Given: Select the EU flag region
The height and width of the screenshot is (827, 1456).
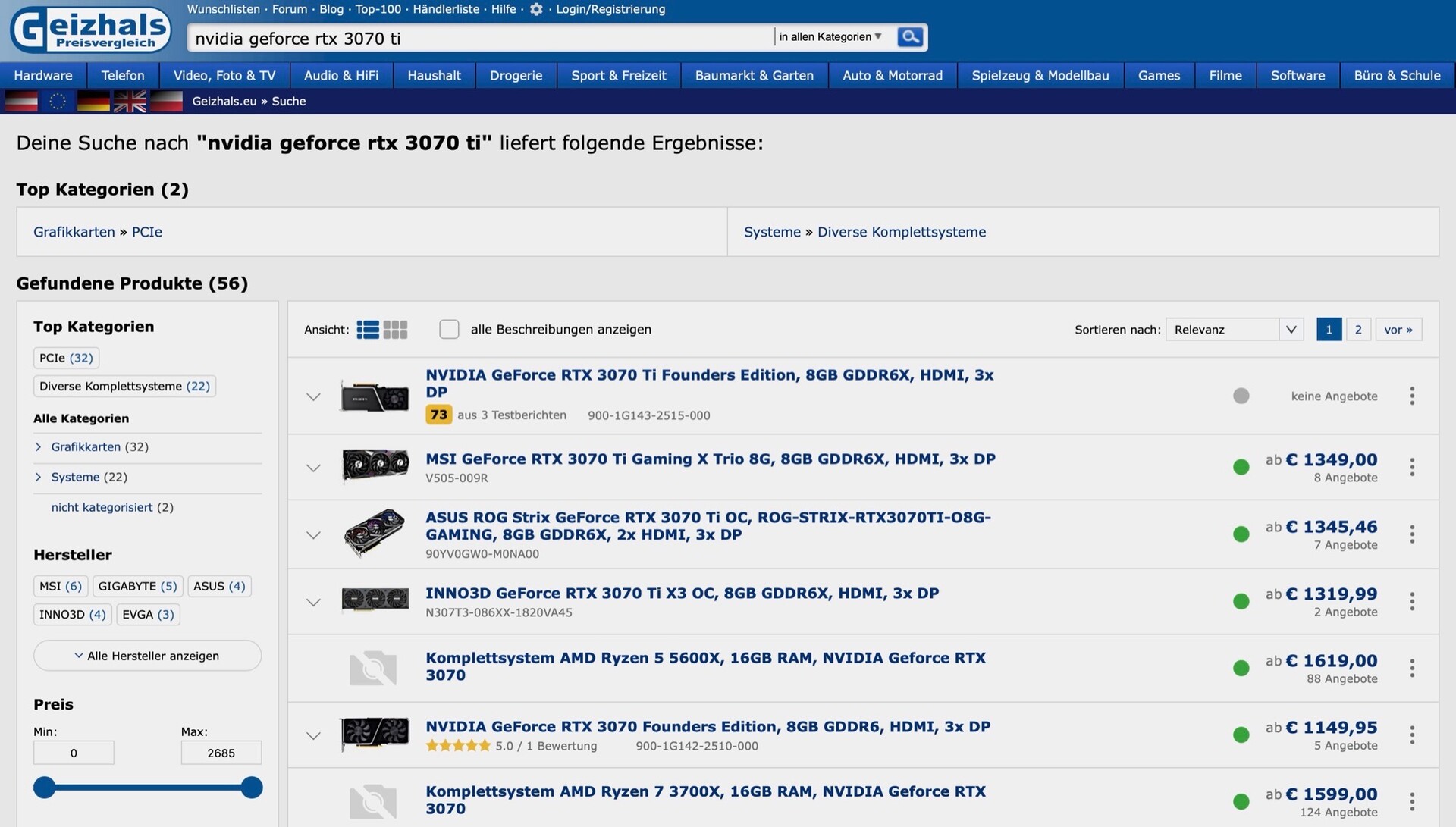Looking at the screenshot, I should (58, 101).
